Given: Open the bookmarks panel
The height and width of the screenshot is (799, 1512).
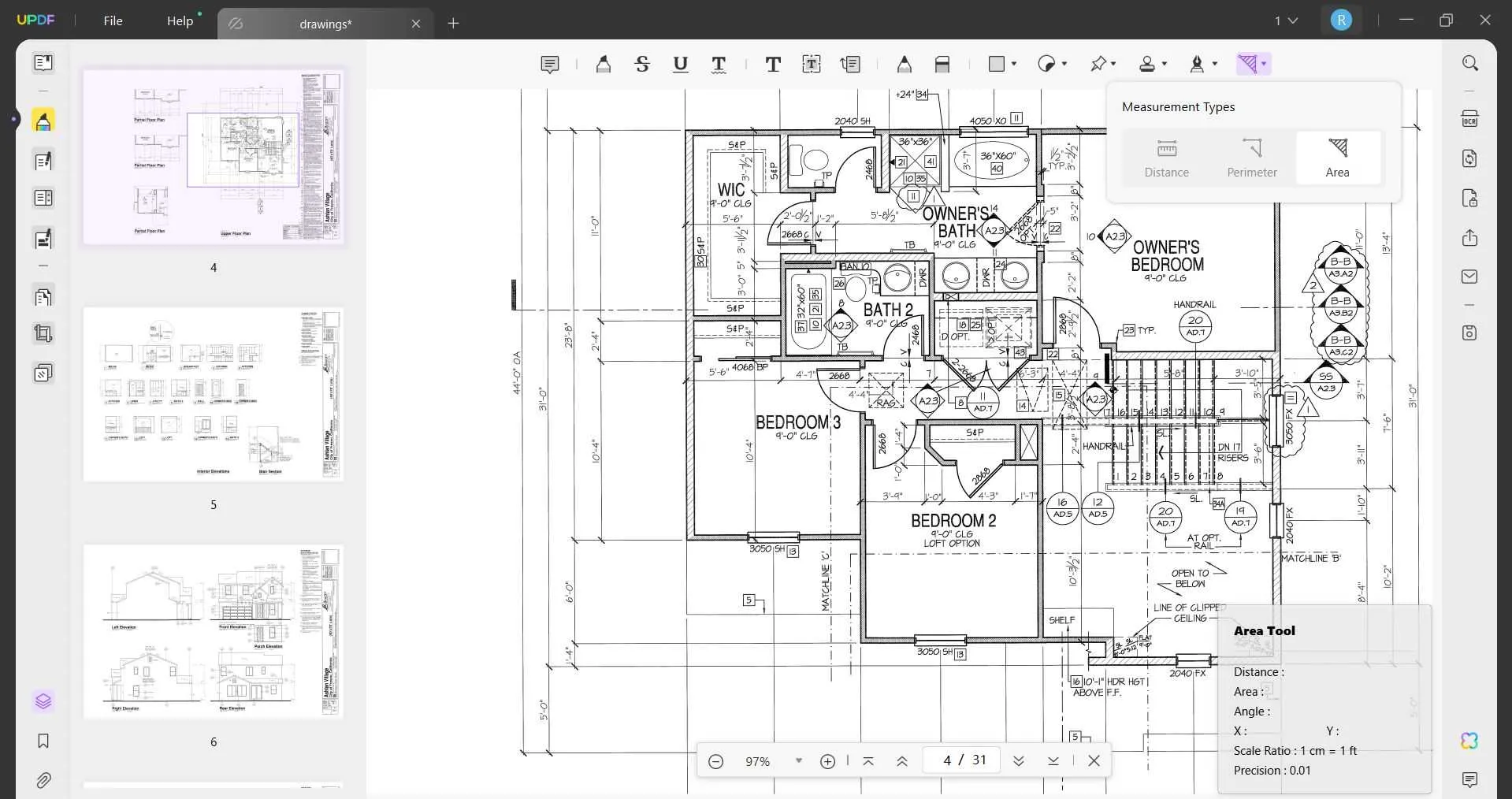Looking at the screenshot, I should click(43, 741).
